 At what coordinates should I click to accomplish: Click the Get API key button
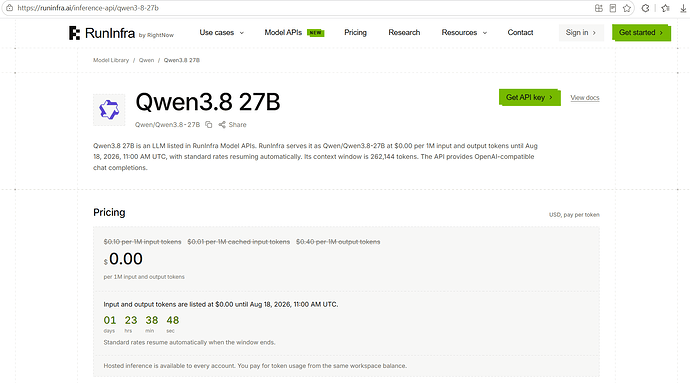pyautogui.click(x=529, y=97)
